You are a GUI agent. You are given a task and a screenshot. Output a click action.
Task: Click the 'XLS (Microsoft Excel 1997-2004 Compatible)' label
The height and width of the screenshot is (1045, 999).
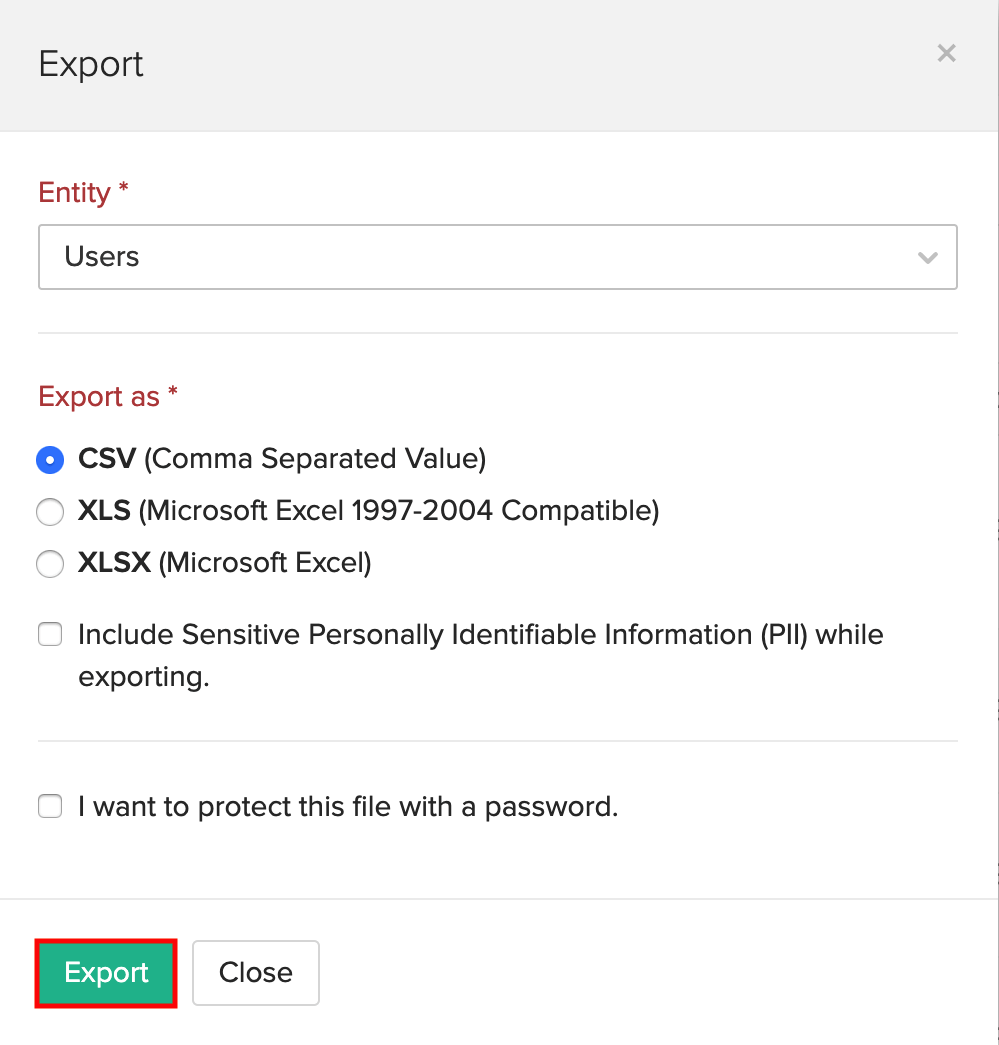[x=368, y=511]
